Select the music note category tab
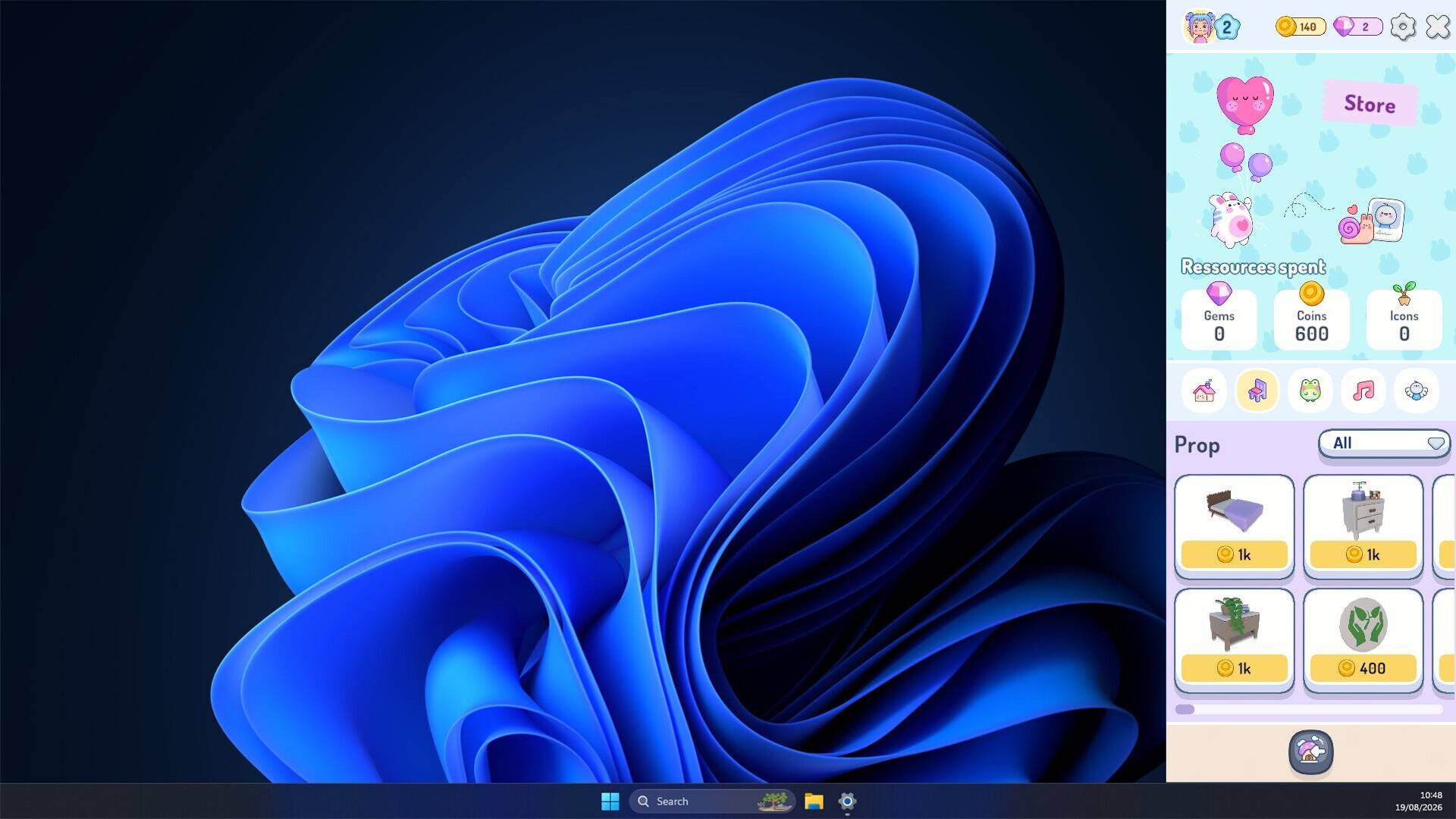Viewport: 1456px width, 819px height. point(1363,391)
